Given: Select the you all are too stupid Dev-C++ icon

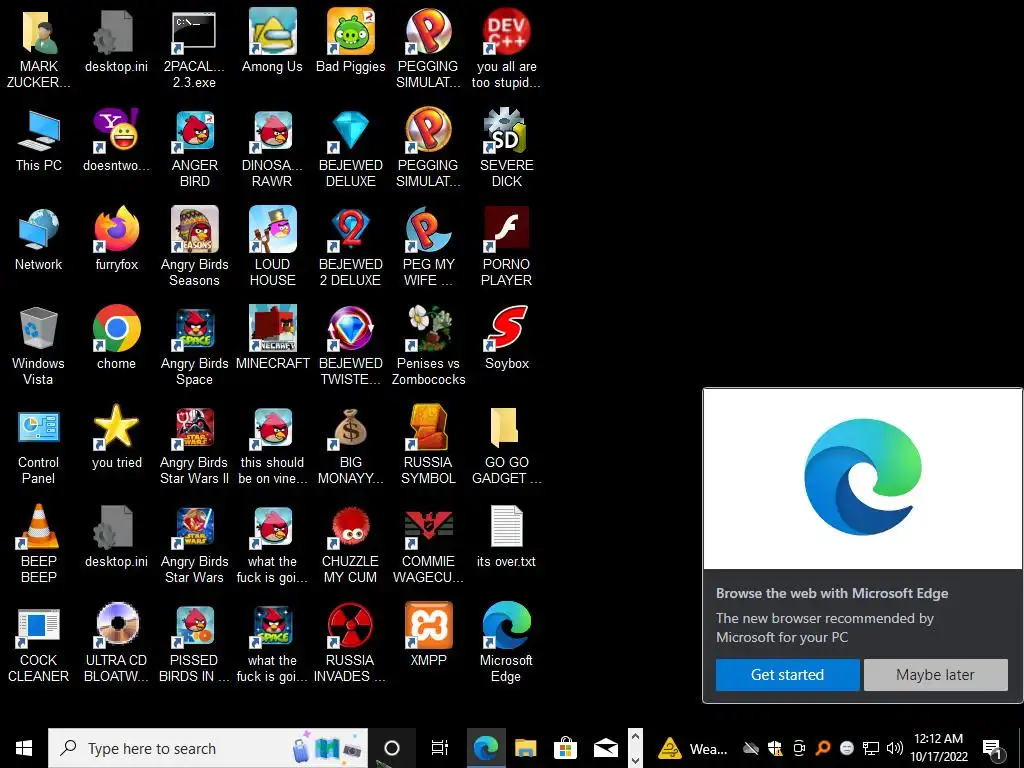Looking at the screenshot, I should pyautogui.click(x=507, y=31).
